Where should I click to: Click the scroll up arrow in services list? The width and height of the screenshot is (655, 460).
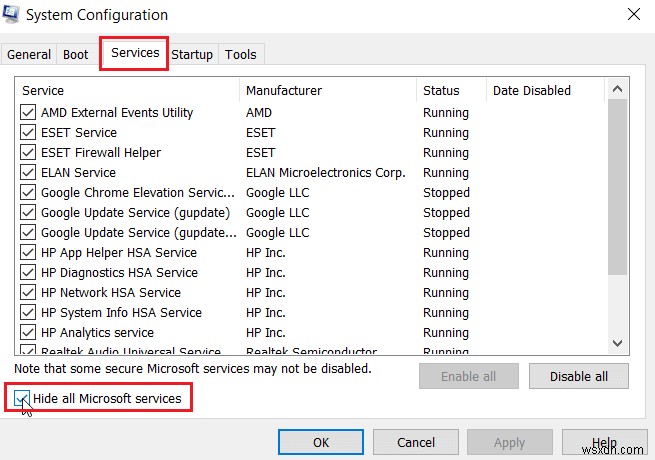pos(618,89)
